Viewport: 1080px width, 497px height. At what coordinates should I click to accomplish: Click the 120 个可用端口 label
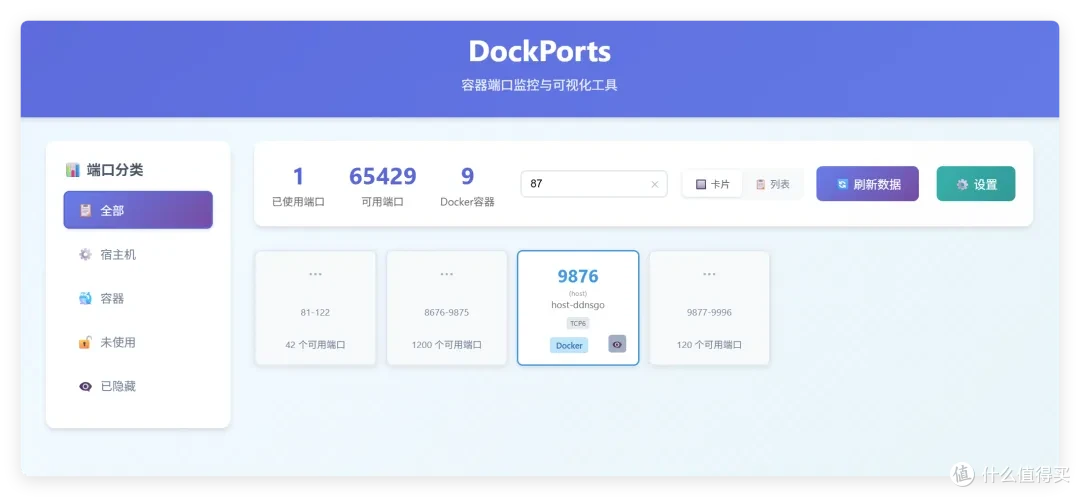click(709, 345)
